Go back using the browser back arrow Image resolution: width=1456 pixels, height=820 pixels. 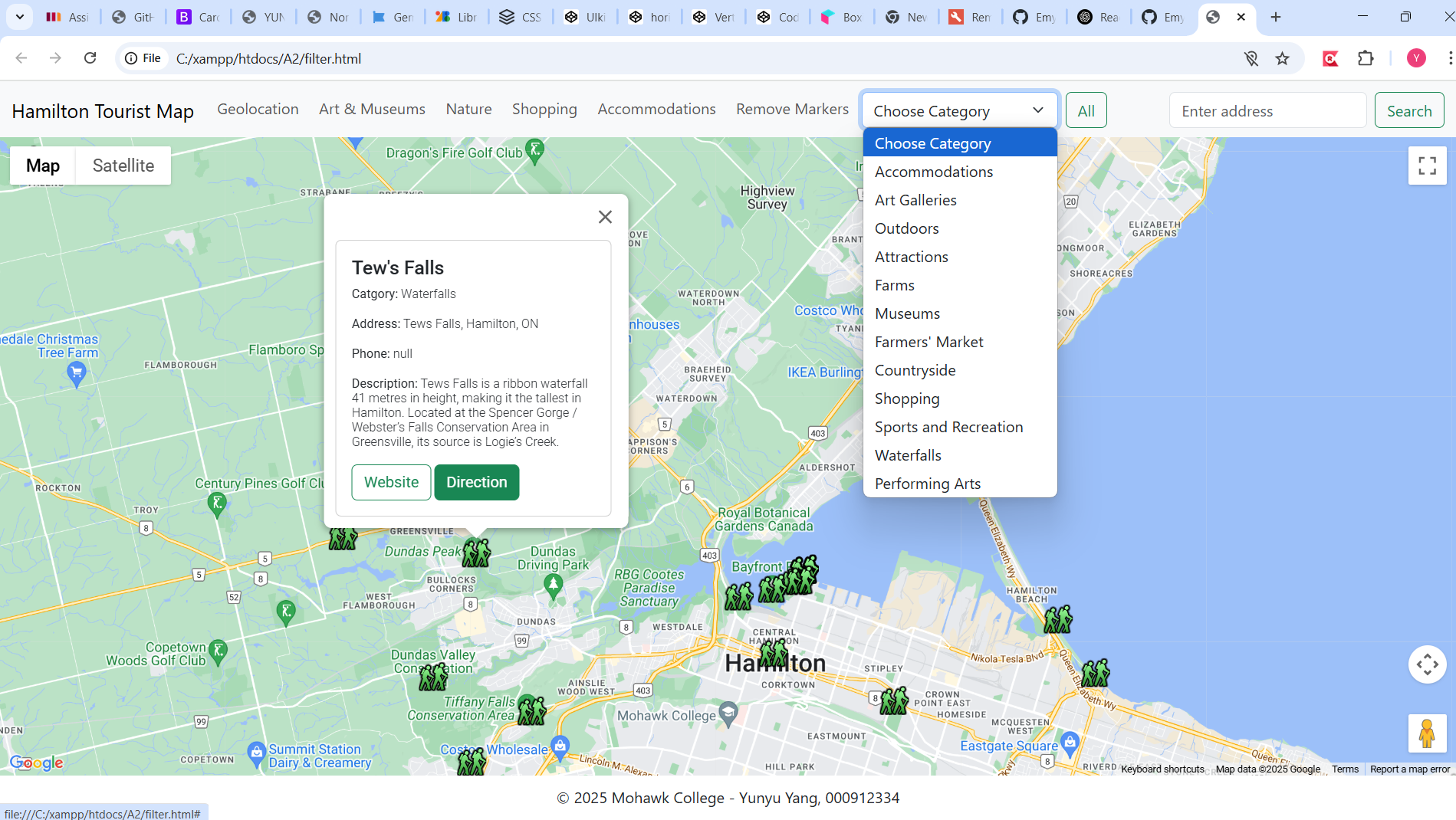tap(21, 58)
